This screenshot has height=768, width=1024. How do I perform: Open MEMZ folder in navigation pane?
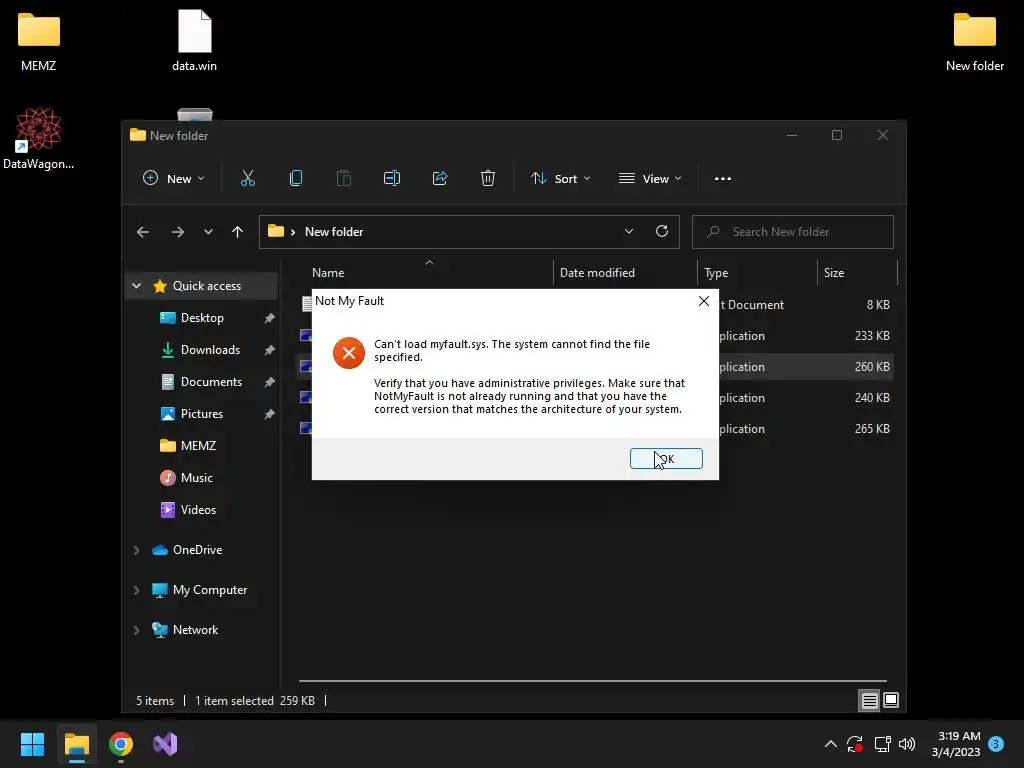[x=198, y=446]
